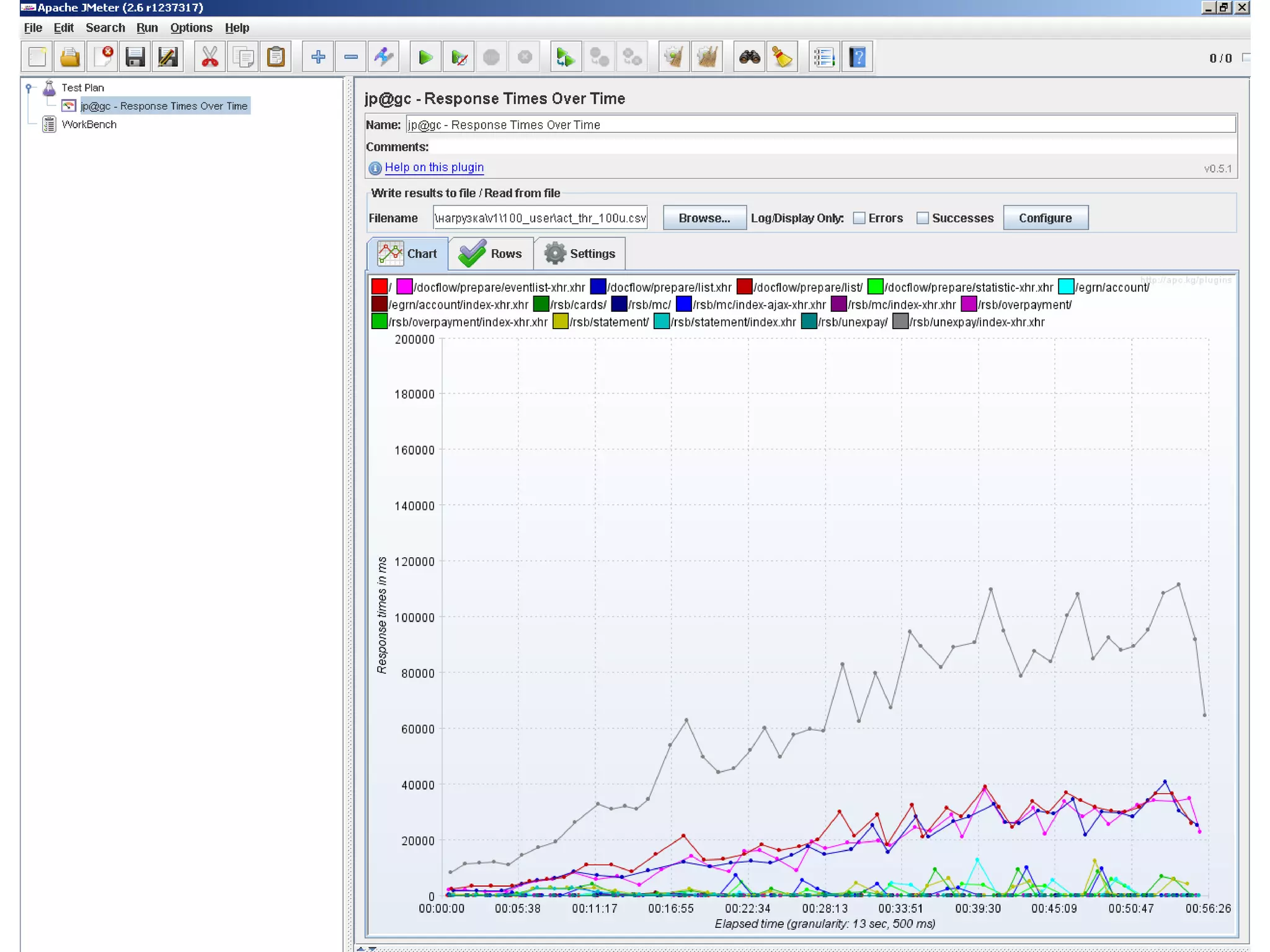Image resolution: width=1270 pixels, height=952 pixels.
Task: Click the Toggle (lightning) toolbar icon
Action: (x=384, y=58)
